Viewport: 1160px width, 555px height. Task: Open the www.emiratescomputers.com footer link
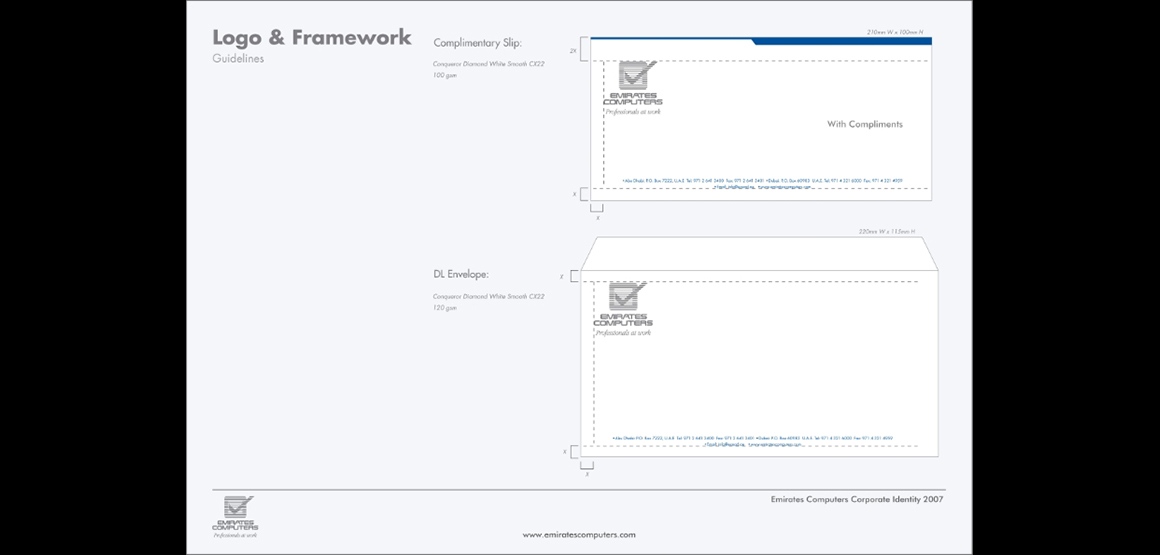pyautogui.click(x=579, y=535)
